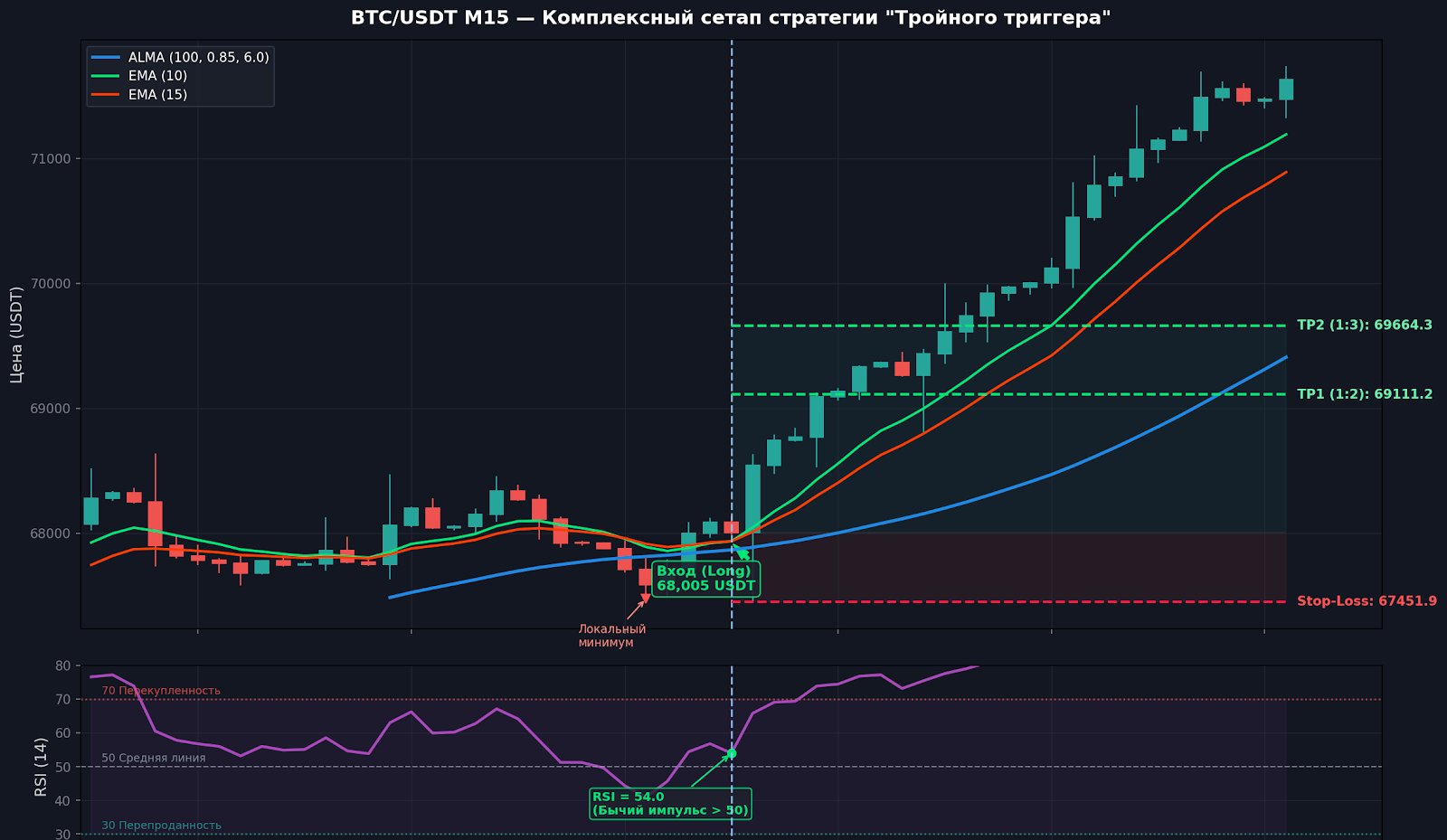
Task: Select the EMA (10) legend entry
Action: (139, 76)
